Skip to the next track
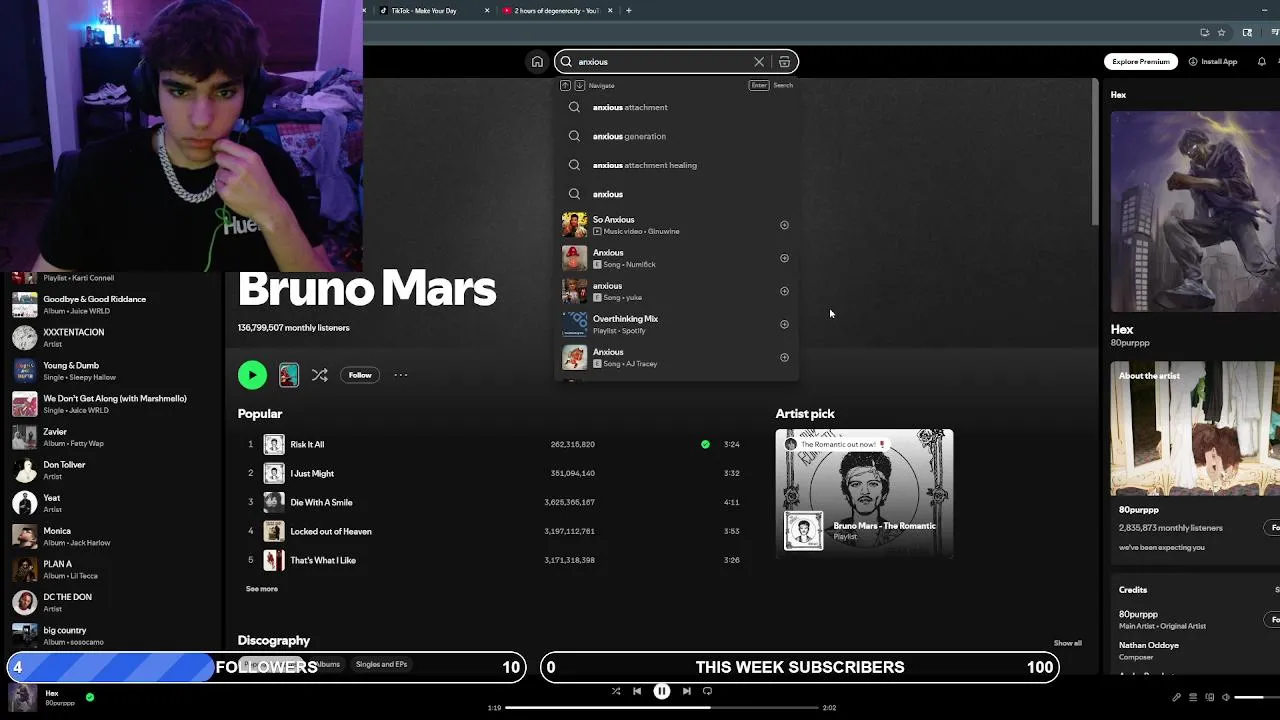This screenshot has height=720, width=1280. [x=686, y=691]
